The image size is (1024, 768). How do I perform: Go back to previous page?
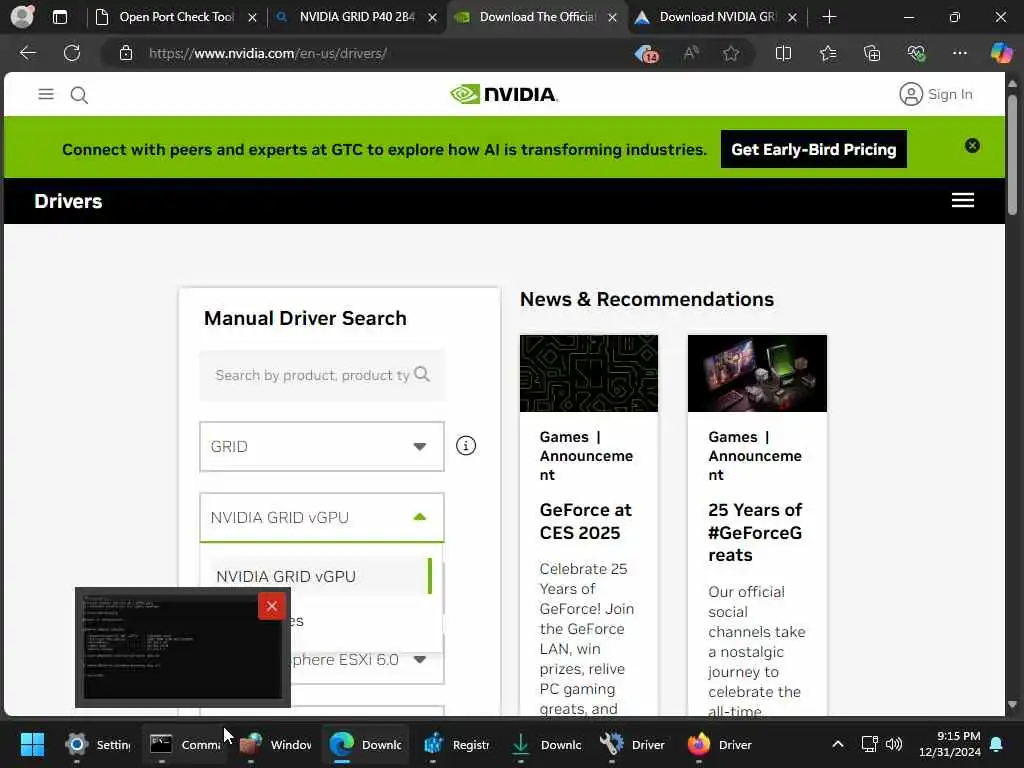coord(27,53)
